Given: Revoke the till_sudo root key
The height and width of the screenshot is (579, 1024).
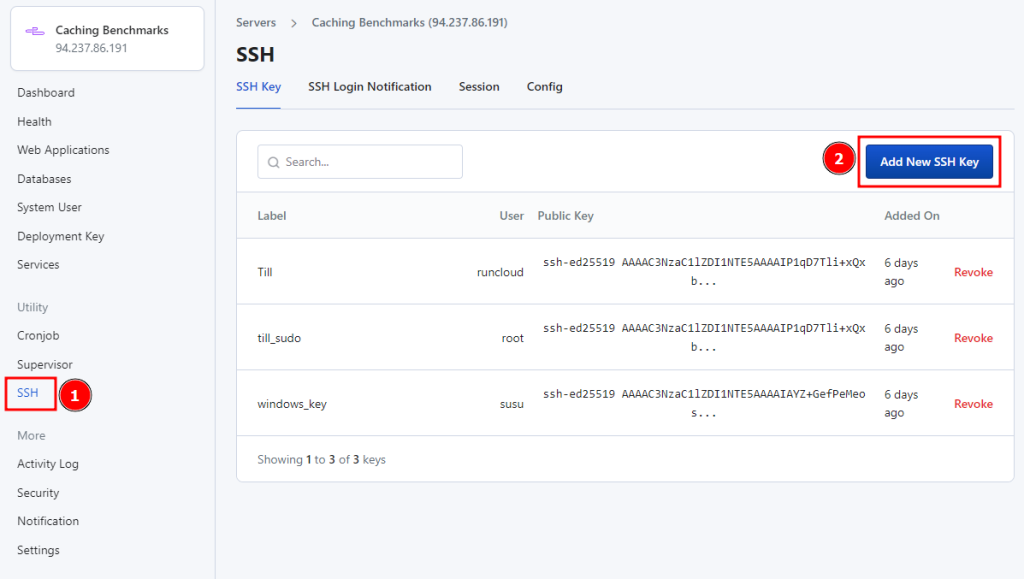Looking at the screenshot, I should tap(973, 338).
